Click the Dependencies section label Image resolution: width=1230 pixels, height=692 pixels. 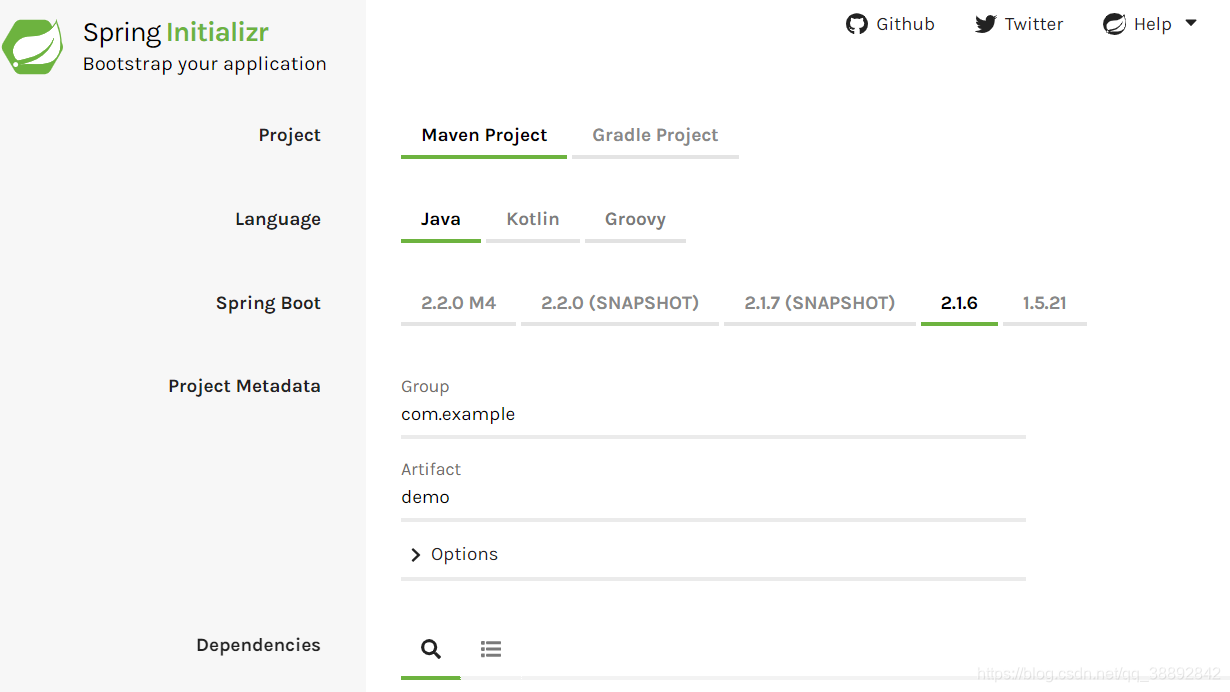[x=258, y=645]
